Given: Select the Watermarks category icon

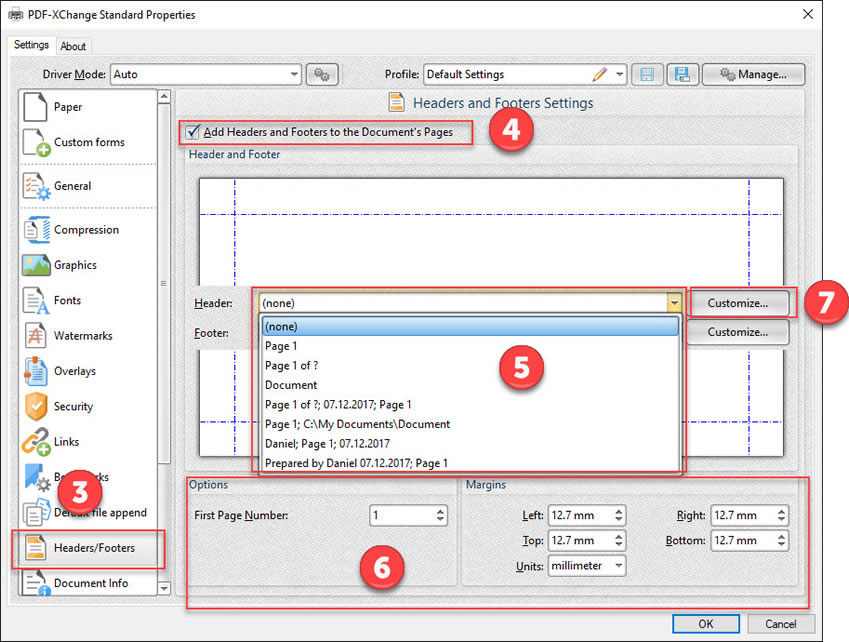Looking at the screenshot, I should [36, 336].
